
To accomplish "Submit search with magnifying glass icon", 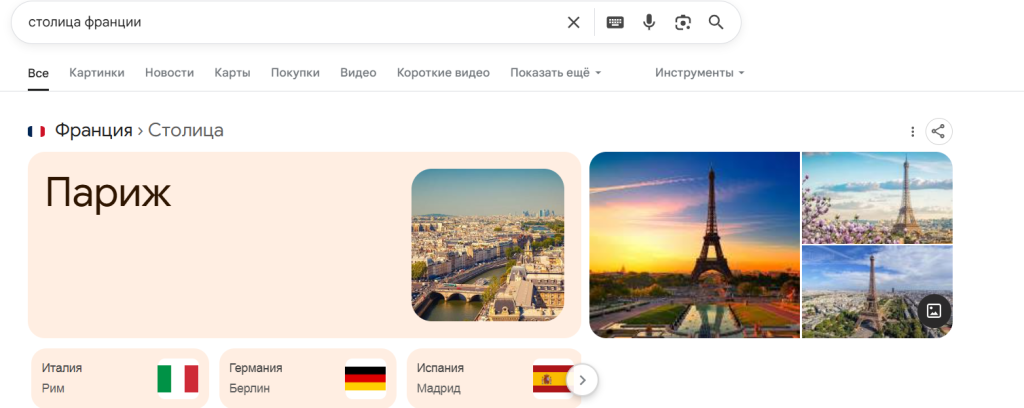I will click(x=716, y=23).
